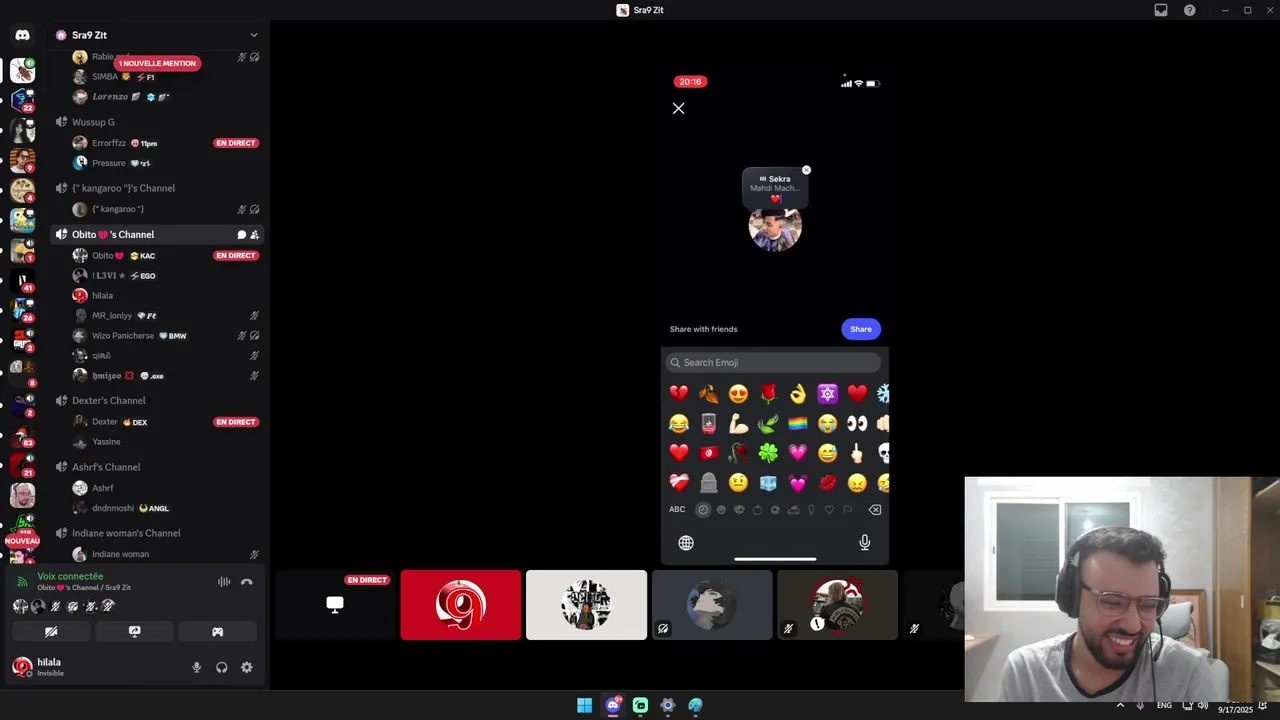Invite people to Obito's Channel icon

[254, 235]
